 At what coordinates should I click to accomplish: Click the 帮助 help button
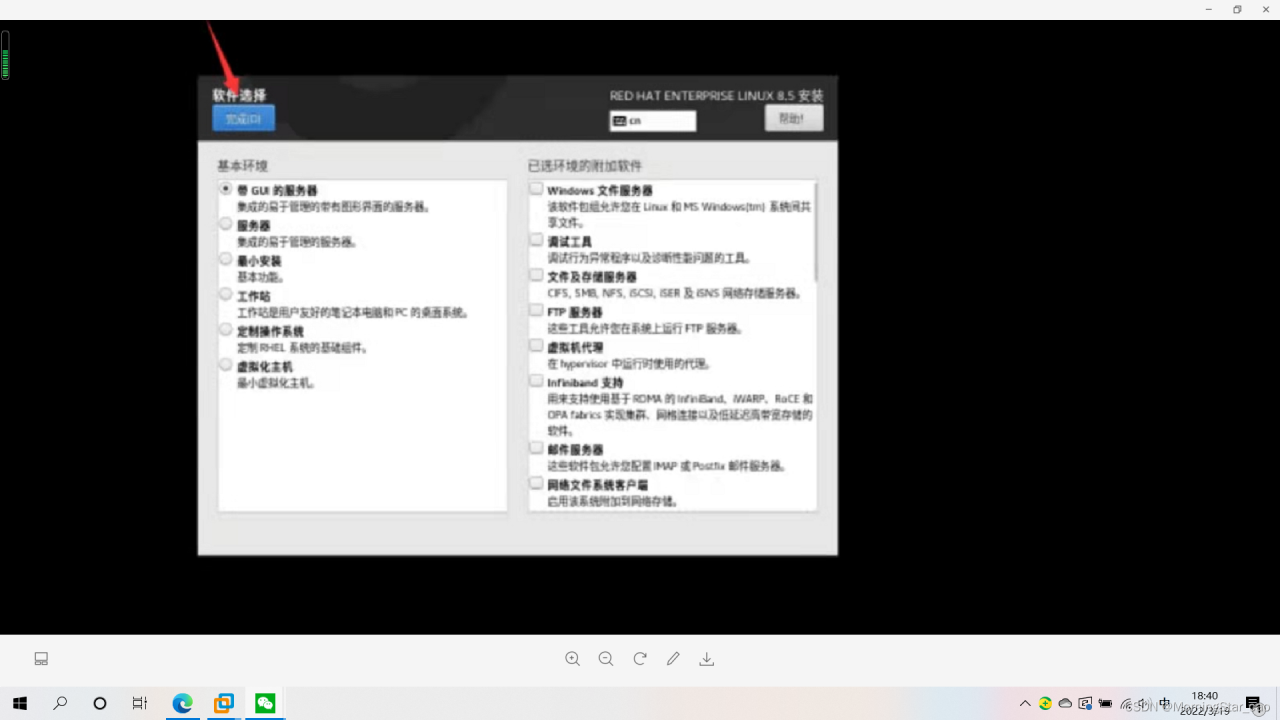pyautogui.click(x=793, y=118)
